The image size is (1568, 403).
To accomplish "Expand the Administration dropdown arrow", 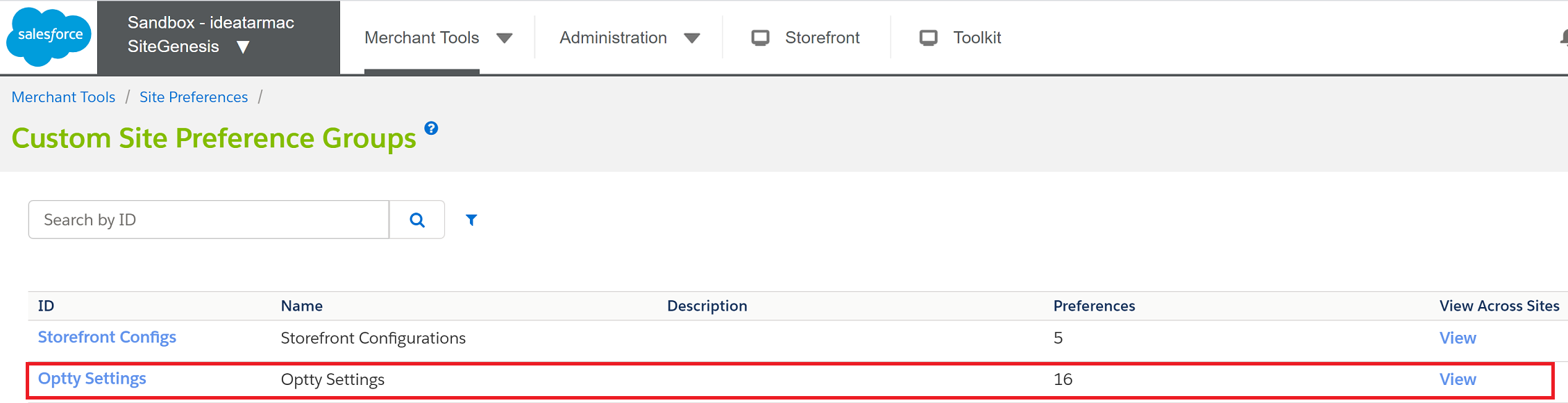I will (x=691, y=38).
